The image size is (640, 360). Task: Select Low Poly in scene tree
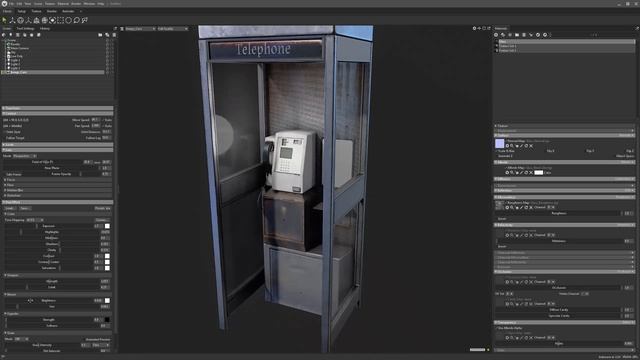coord(17,56)
